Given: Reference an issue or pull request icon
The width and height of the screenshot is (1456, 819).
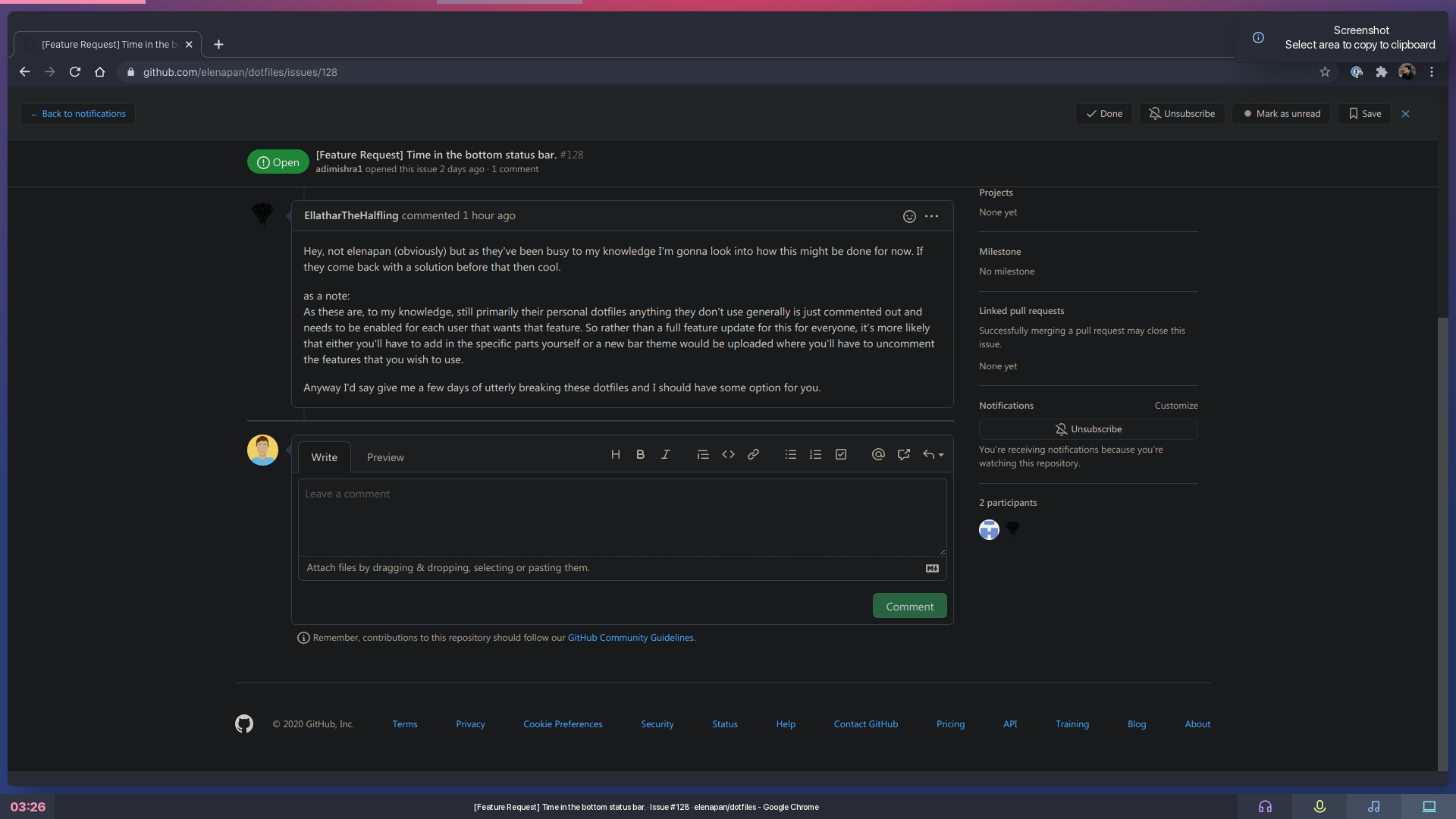Looking at the screenshot, I should [x=904, y=455].
